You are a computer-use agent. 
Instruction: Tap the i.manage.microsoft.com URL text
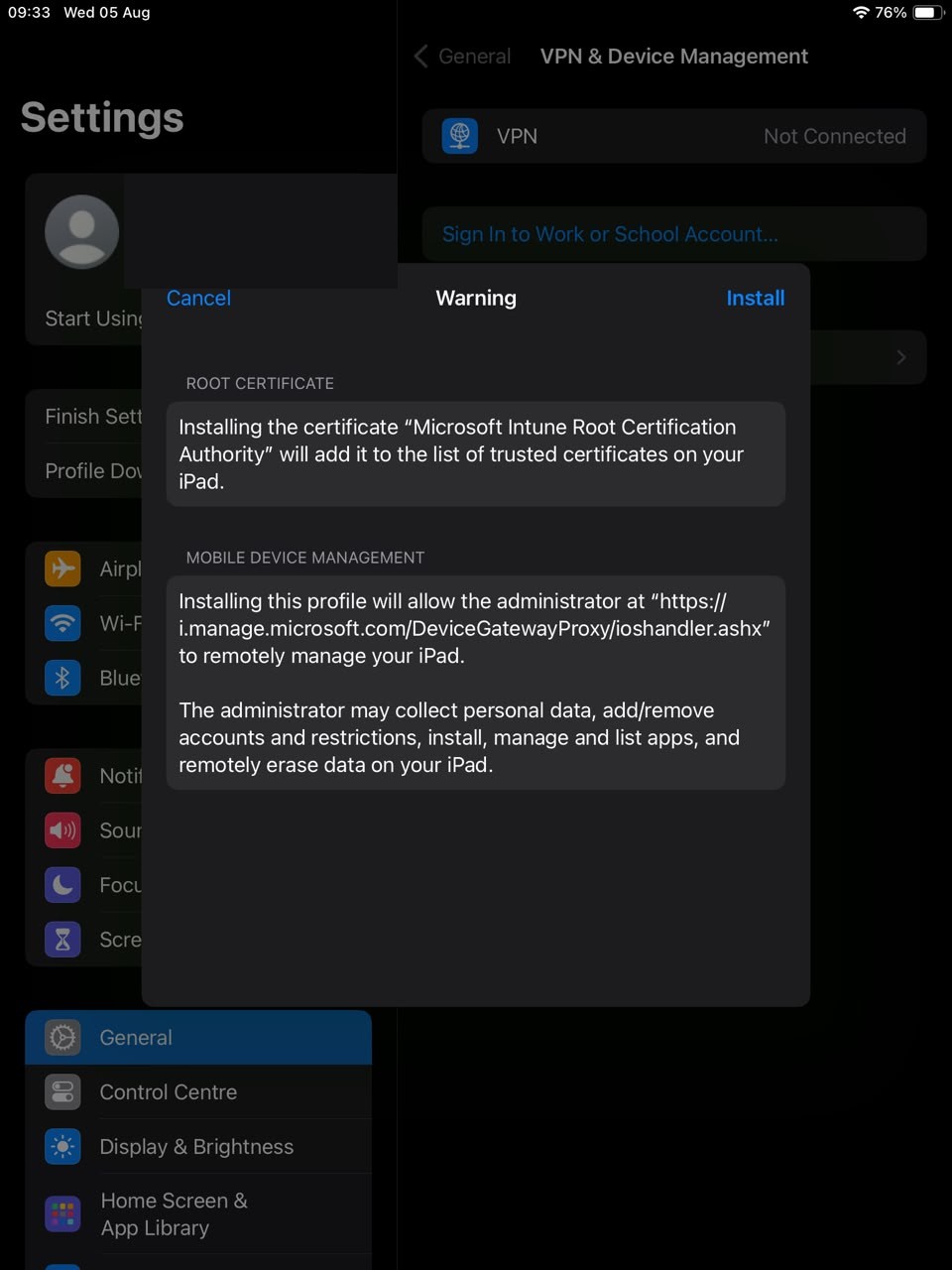[x=474, y=628]
